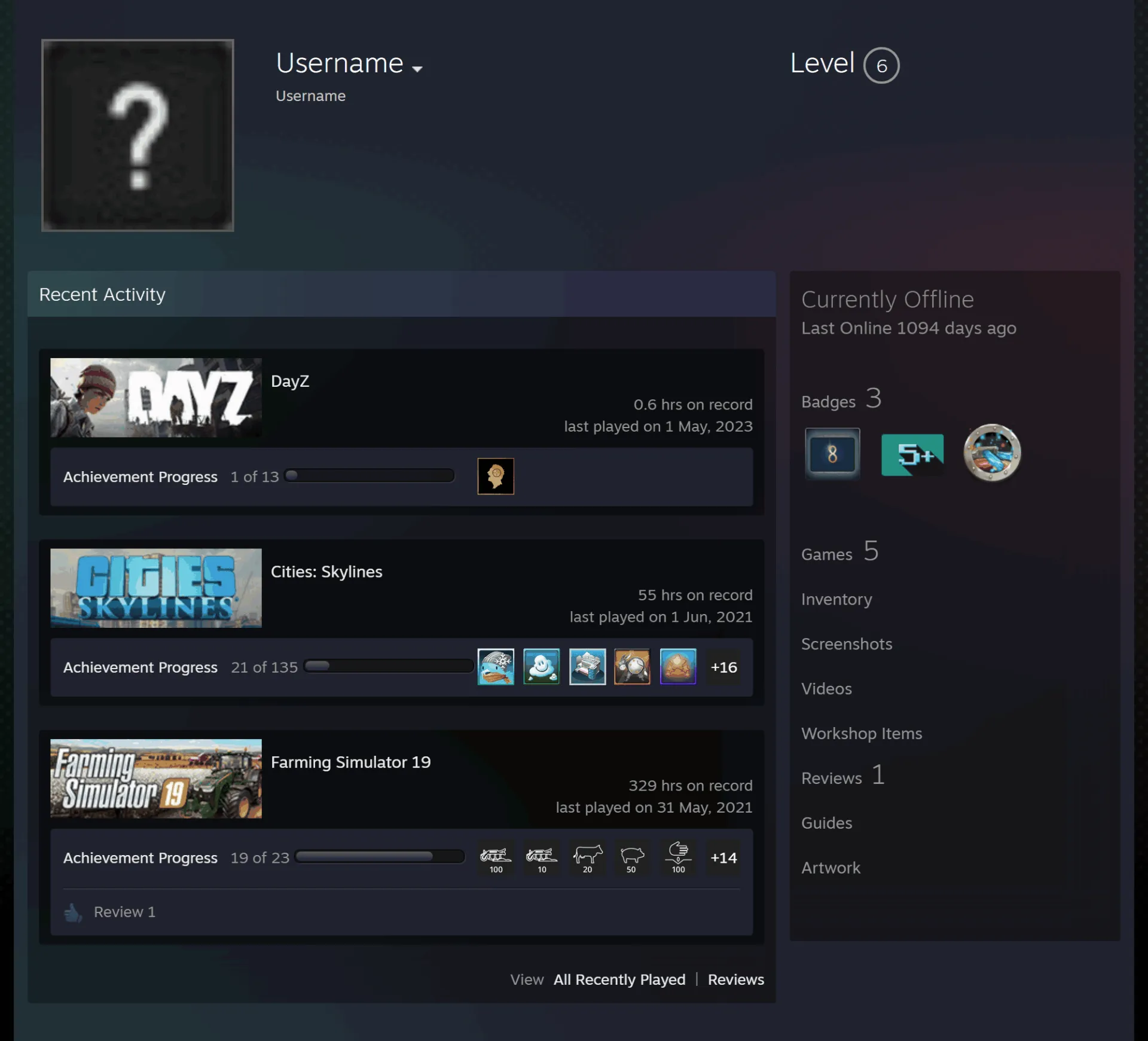The image size is (1148, 1041).
Task: Show the +14 more Farming Simulator achievements
Action: pos(723,857)
